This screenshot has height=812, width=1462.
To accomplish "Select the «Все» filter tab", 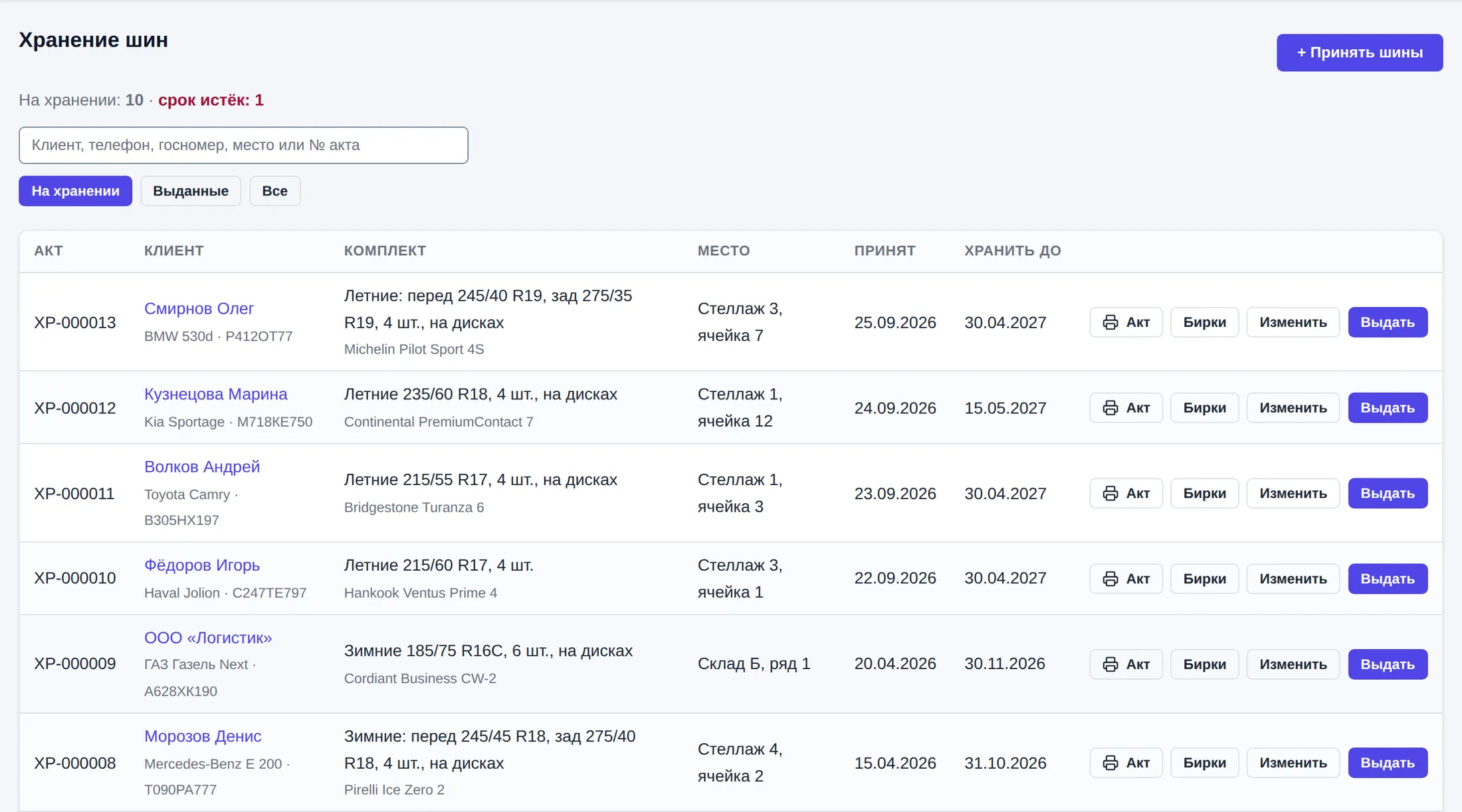I will pos(275,191).
